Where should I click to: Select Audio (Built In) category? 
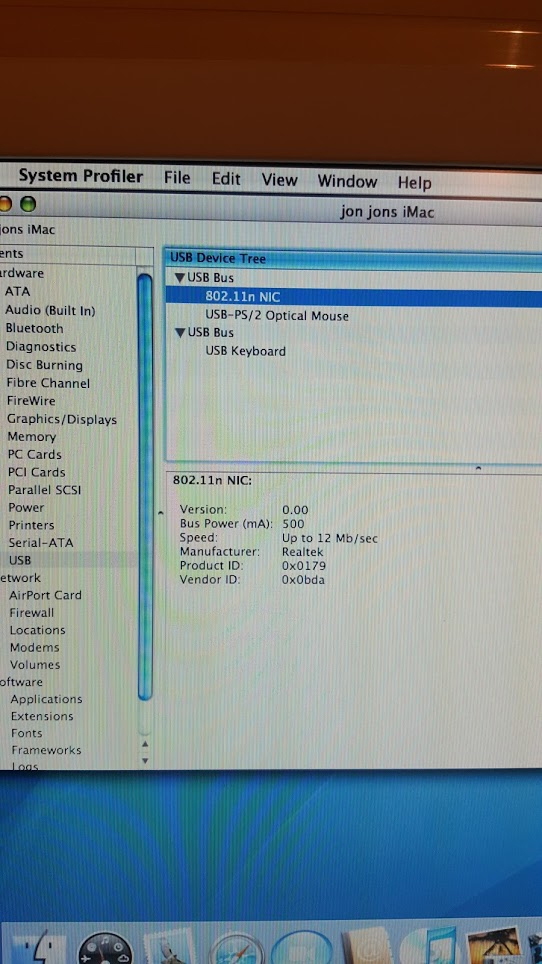pos(50,310)
